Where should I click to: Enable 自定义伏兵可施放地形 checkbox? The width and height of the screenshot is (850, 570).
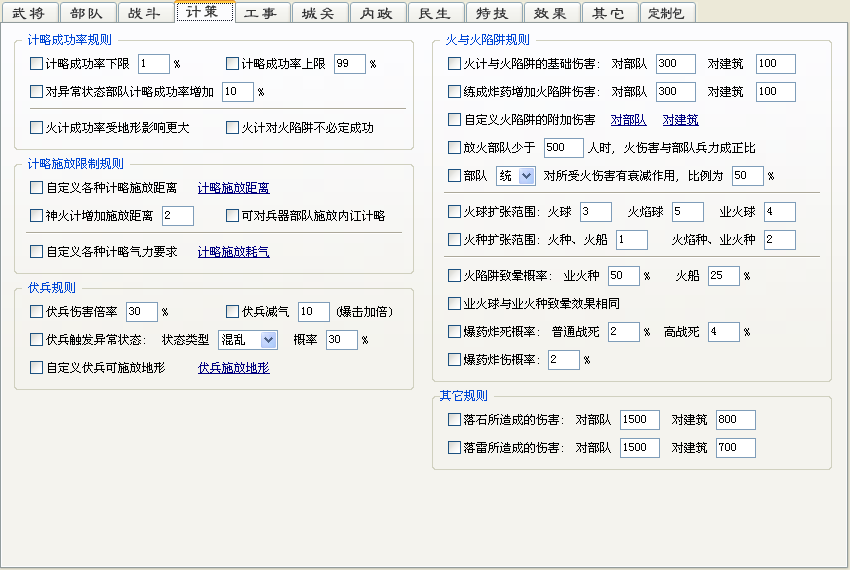(36, 368)
